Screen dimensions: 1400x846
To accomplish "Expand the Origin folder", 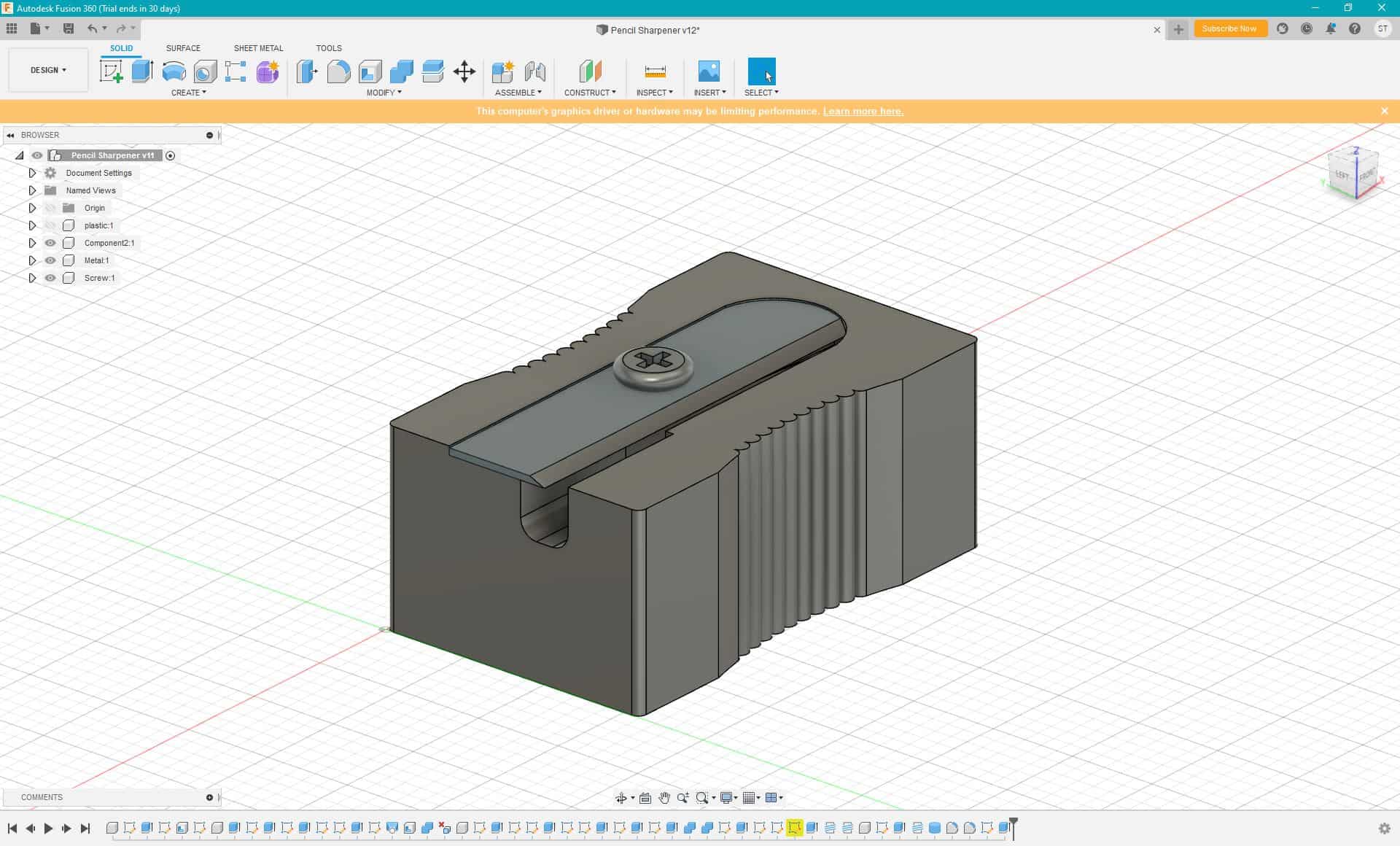I will click(x=32, y=208).
